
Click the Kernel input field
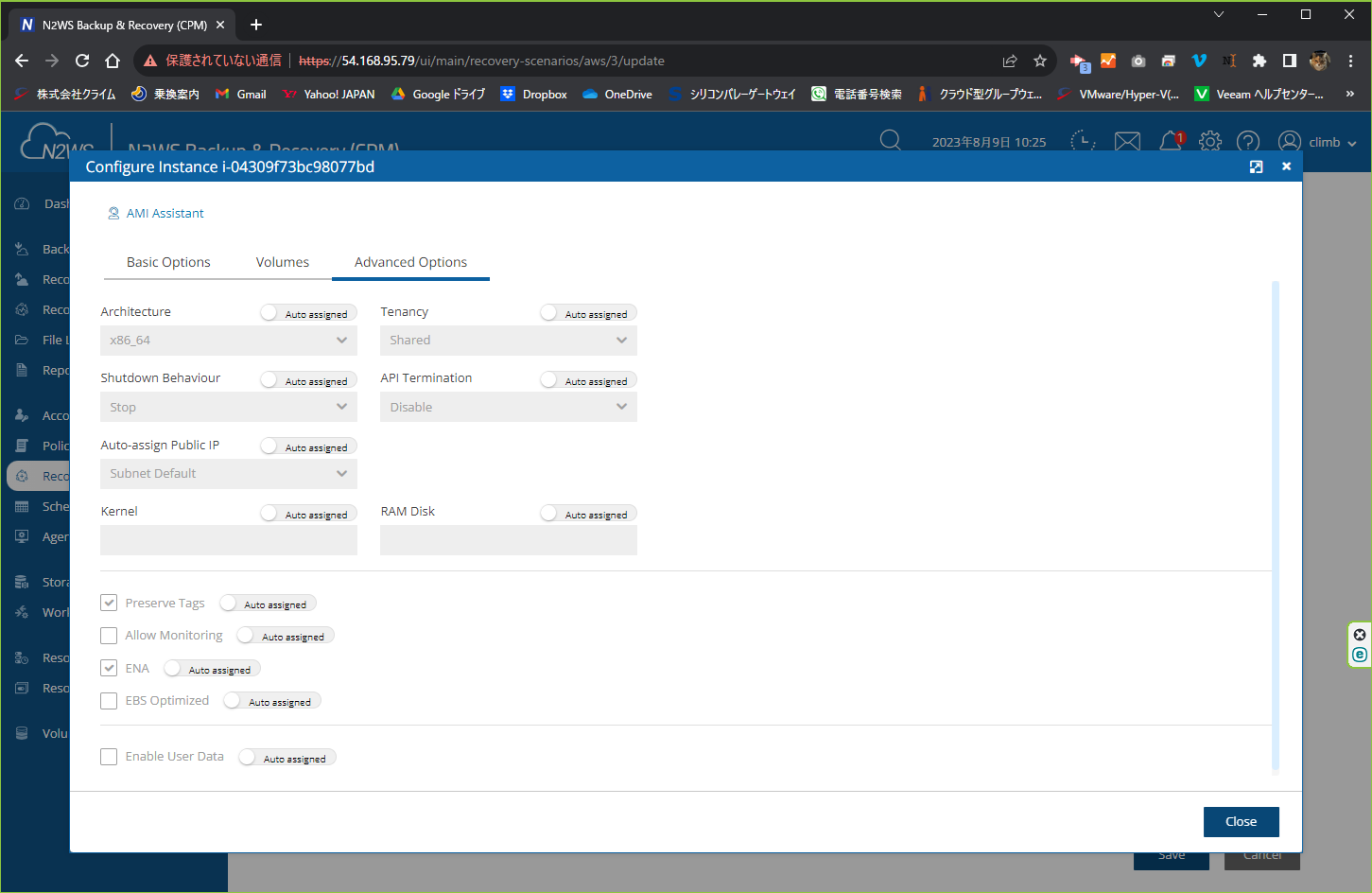tap(229, 540)
